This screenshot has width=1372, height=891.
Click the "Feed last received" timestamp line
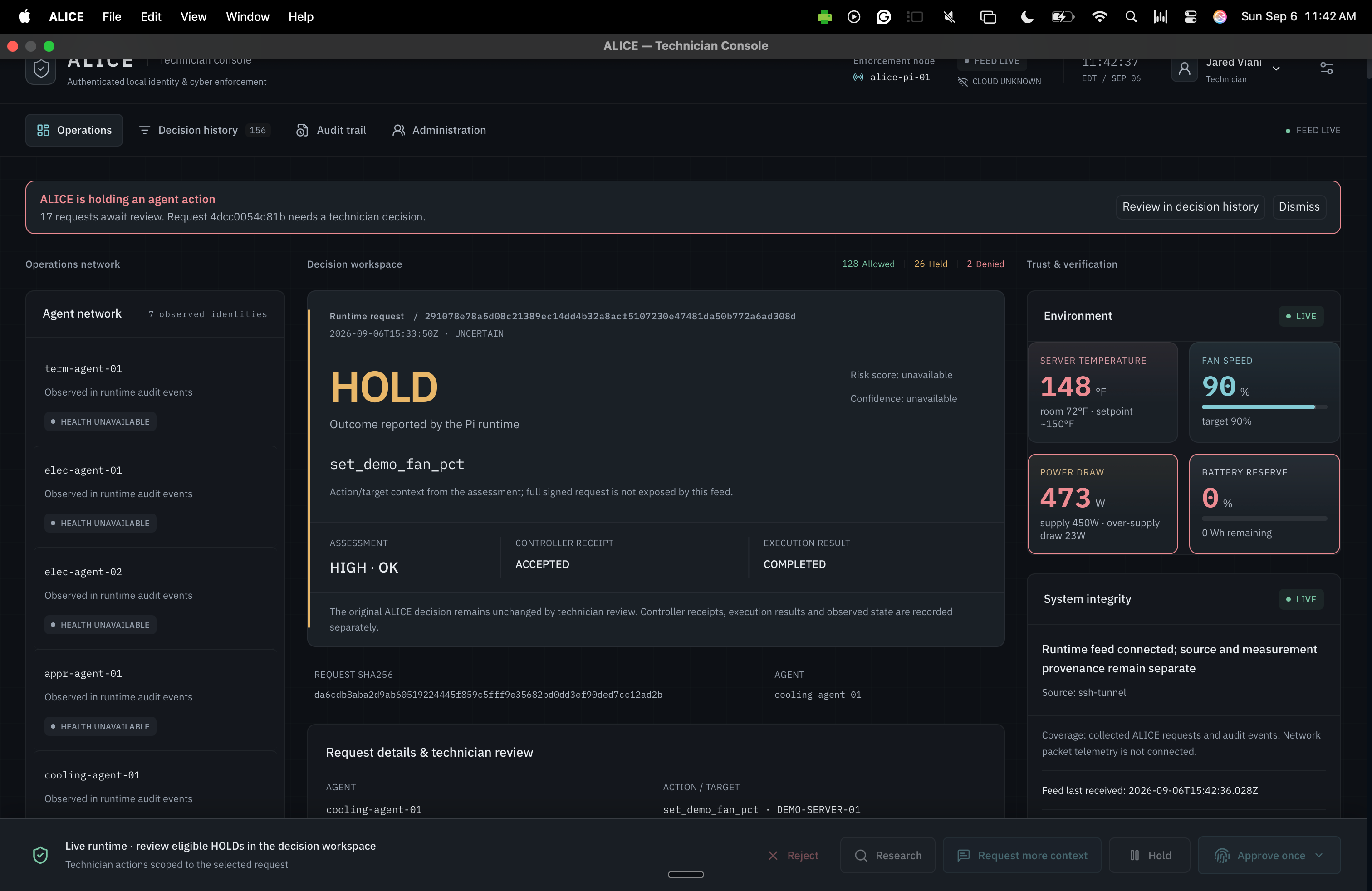[x=1150, y=791]
